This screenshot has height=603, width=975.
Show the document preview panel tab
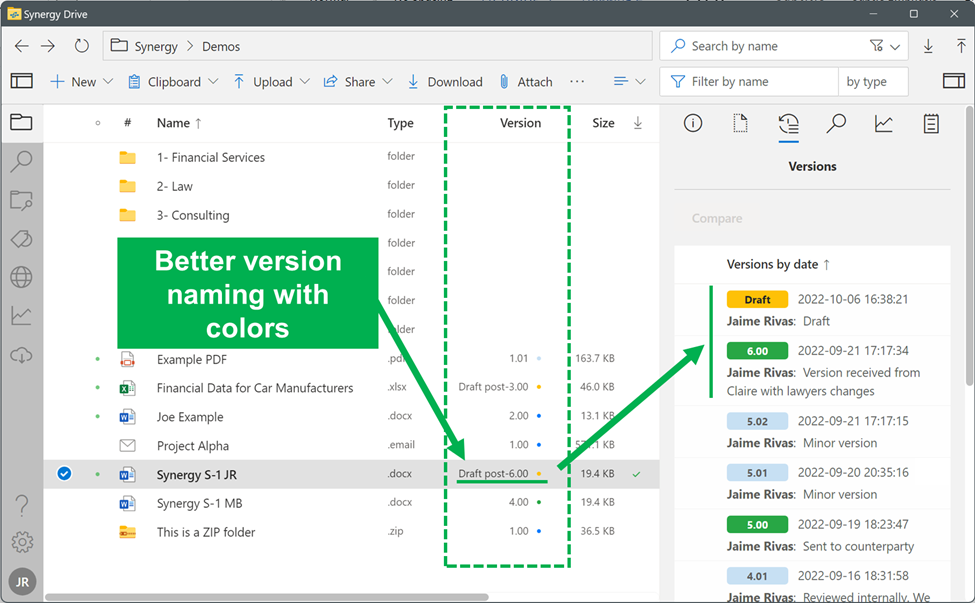pos(740,123)
